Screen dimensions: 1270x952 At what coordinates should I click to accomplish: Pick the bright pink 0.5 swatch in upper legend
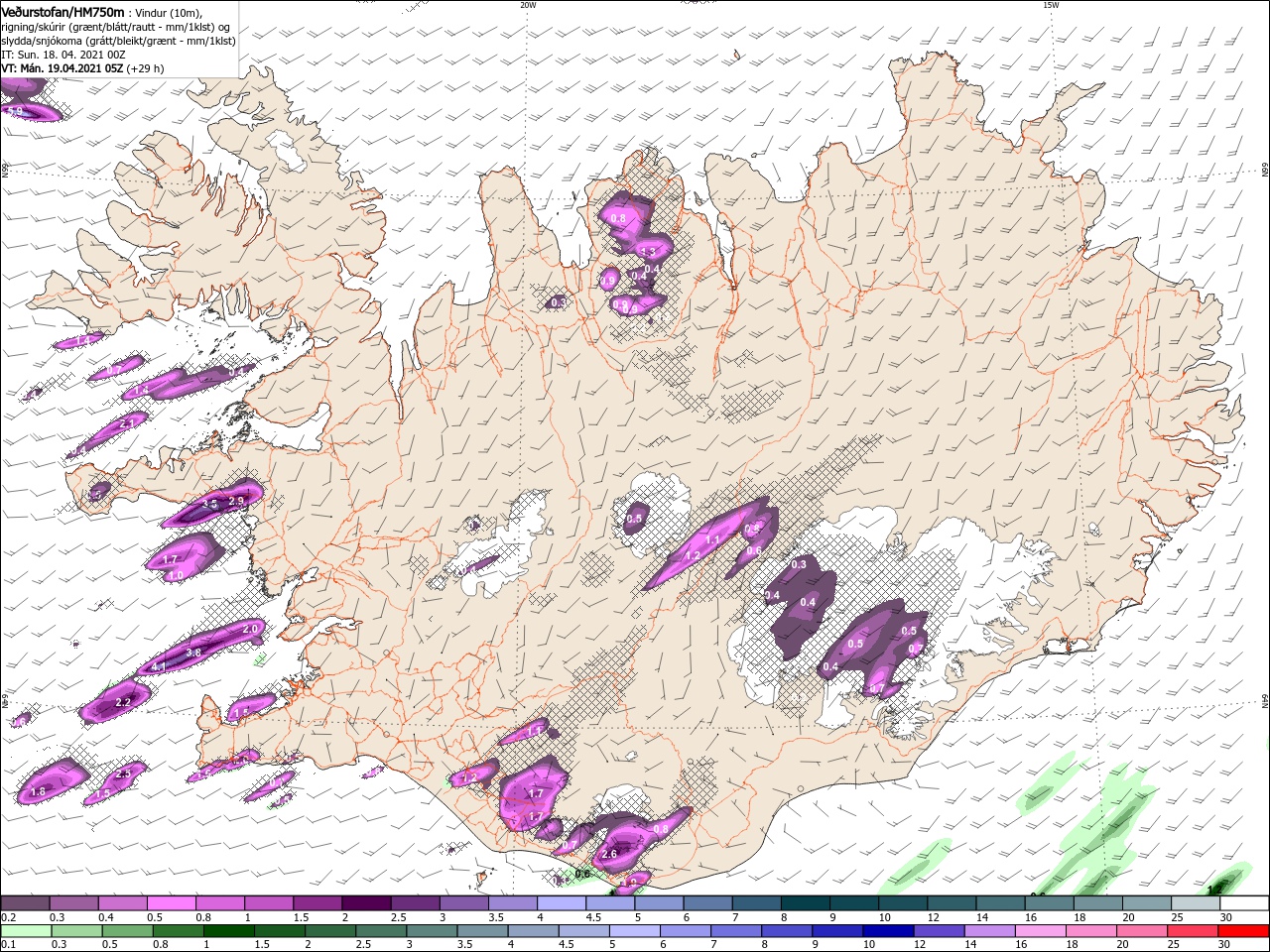pyautogui.click(x=171, y=903)
